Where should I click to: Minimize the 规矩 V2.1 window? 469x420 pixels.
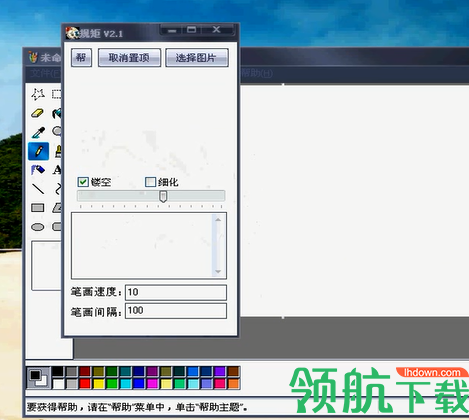click(172, 30)
